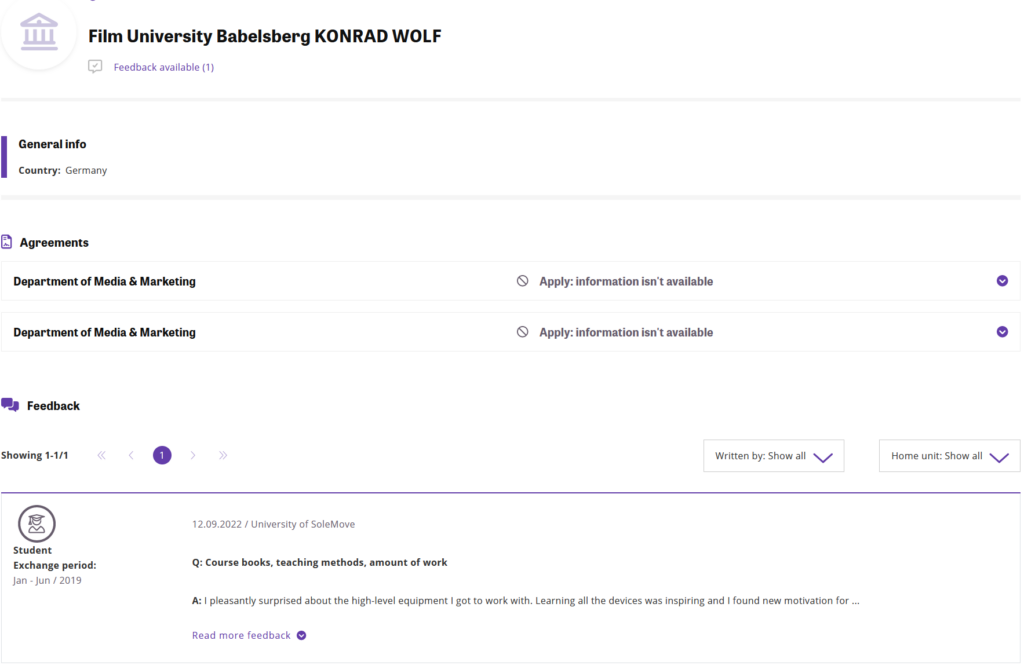Open the Home unit filter dropdown
Image resolution: width=1024 pixels, height=666 pixels.
point(950,456)
